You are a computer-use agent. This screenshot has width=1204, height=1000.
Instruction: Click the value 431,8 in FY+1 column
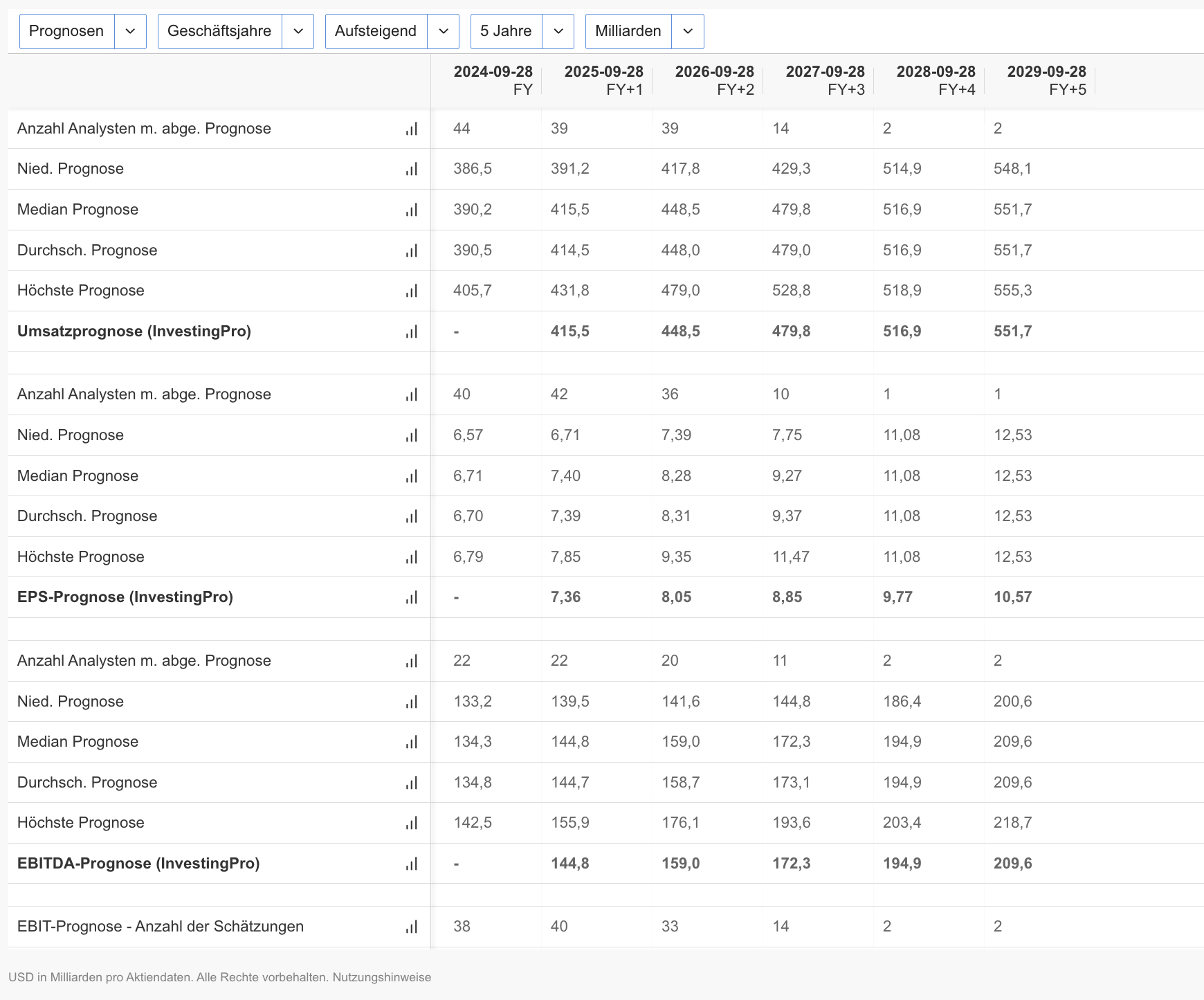pyautogui.click(x=570, y=291)
